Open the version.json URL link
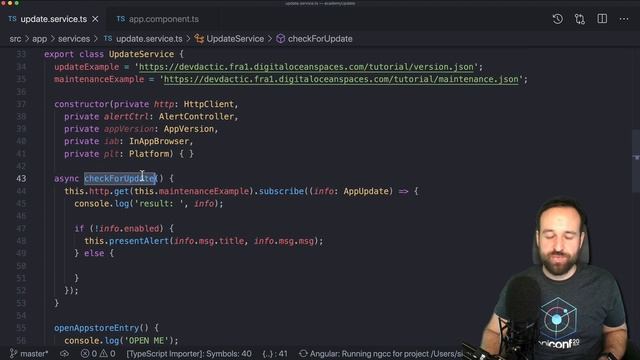The height and width of the screenshot is (360, 640). click(306, 67)
